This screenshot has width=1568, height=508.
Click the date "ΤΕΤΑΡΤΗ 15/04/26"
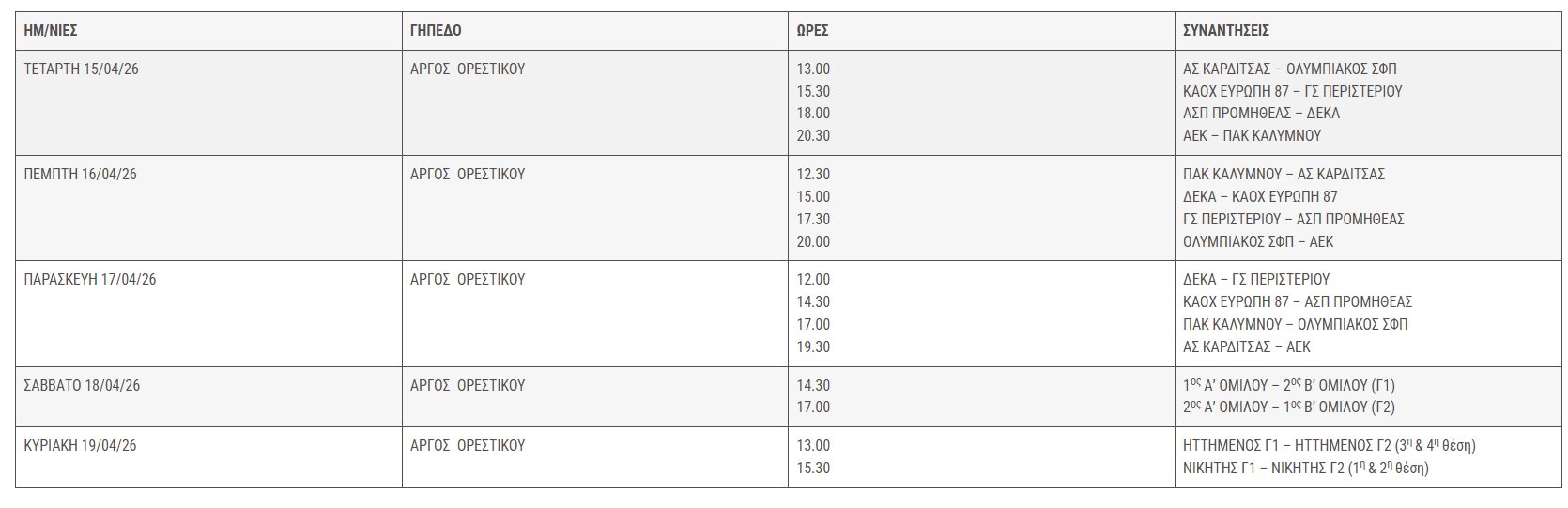[x=81, y=69]
